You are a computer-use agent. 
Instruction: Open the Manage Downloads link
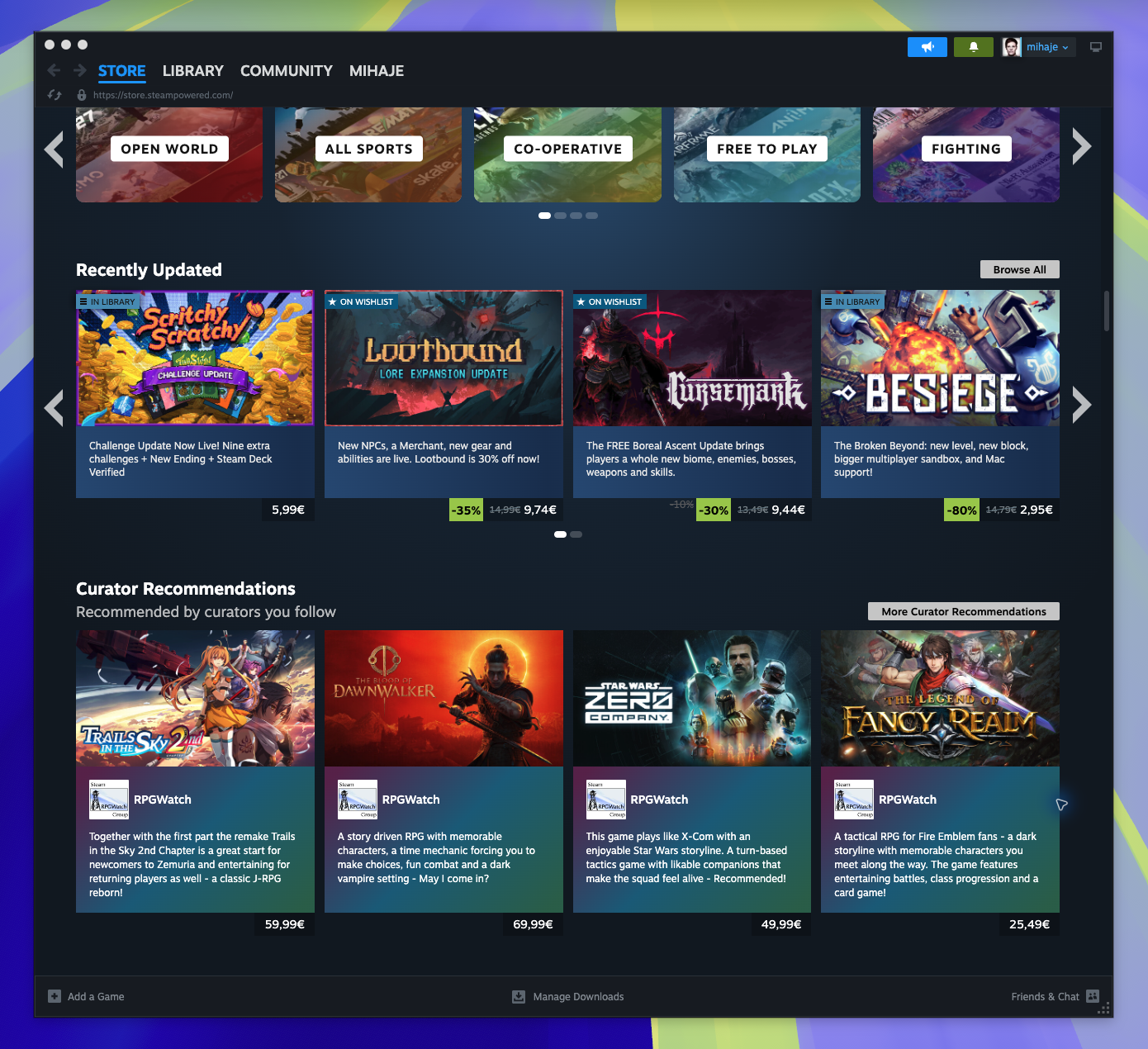[578, 996]
